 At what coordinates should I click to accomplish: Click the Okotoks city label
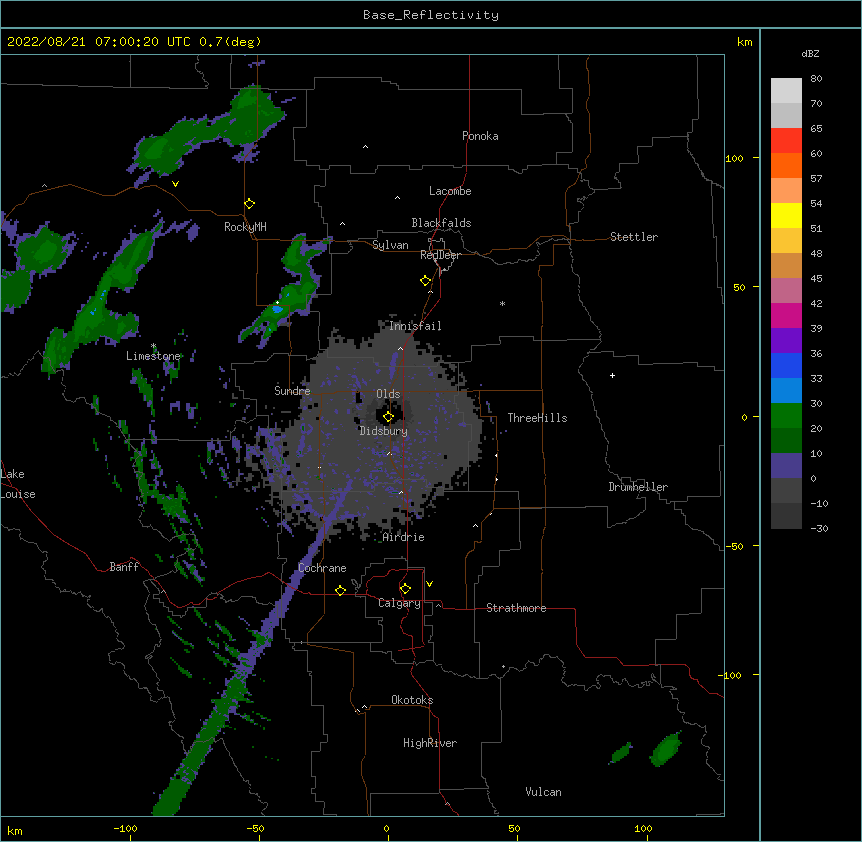412,700
